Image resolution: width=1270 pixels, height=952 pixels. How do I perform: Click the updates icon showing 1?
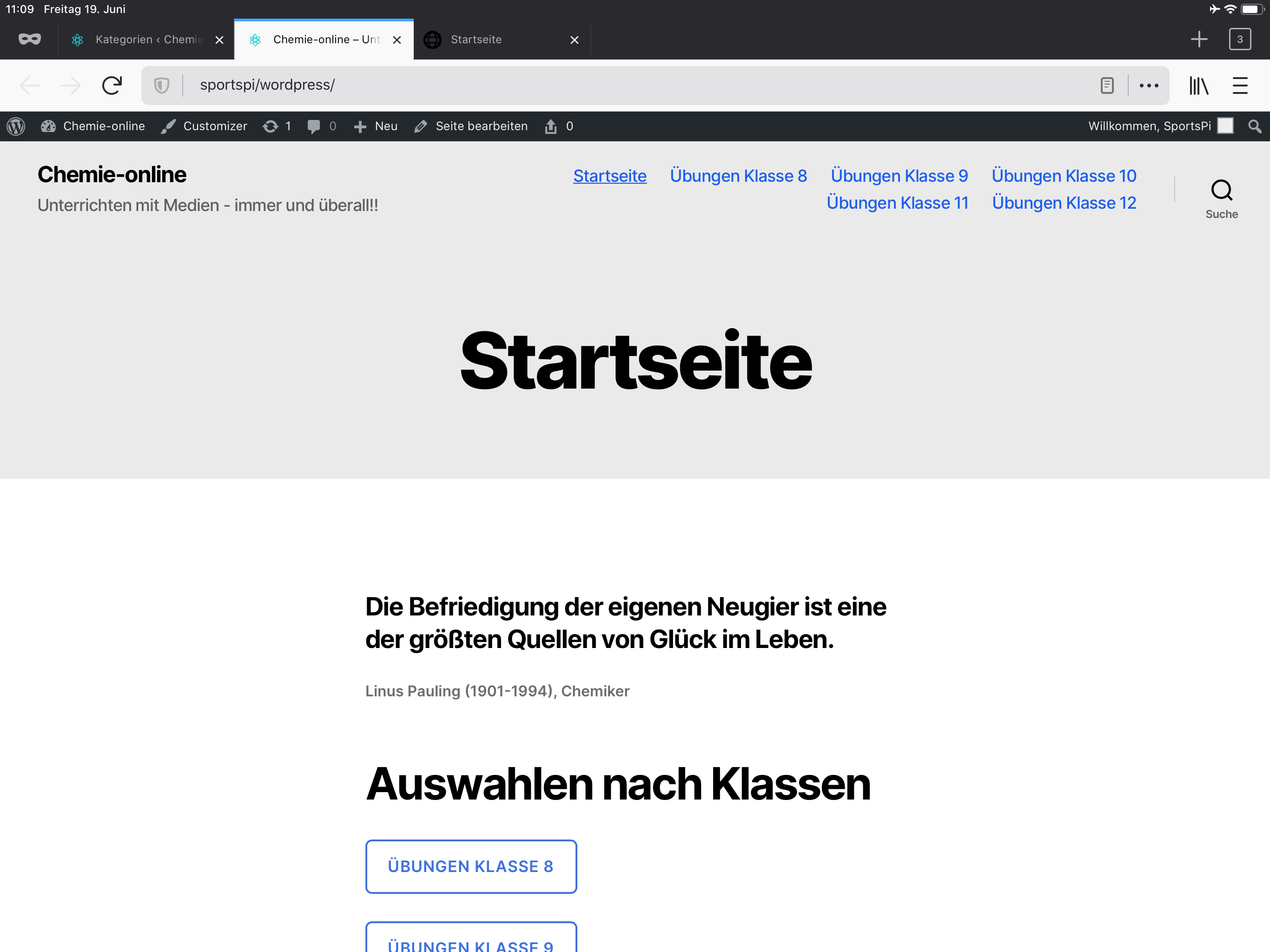(x=277, y=126)
